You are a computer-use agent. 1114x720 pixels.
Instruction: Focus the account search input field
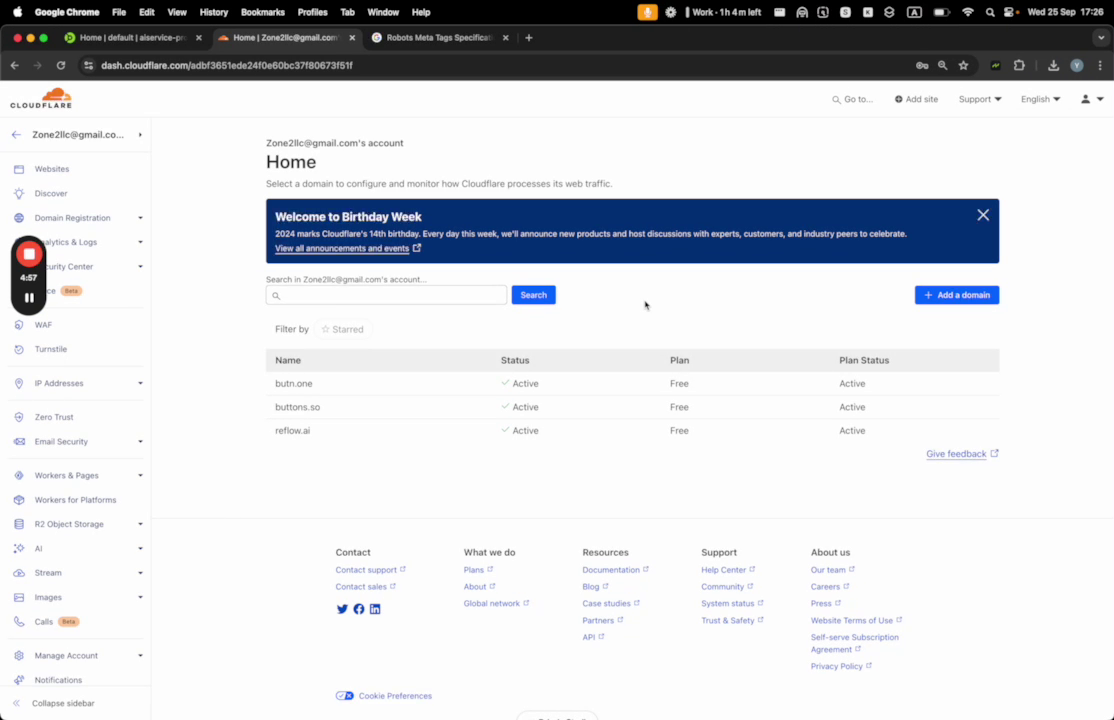386,295
